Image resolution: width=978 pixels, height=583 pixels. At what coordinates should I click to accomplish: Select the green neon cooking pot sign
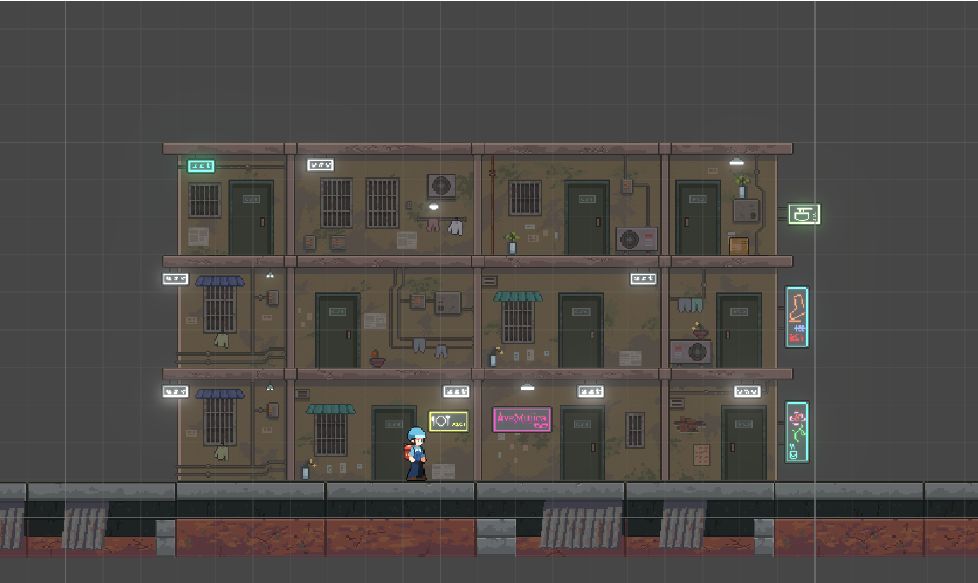803,214
